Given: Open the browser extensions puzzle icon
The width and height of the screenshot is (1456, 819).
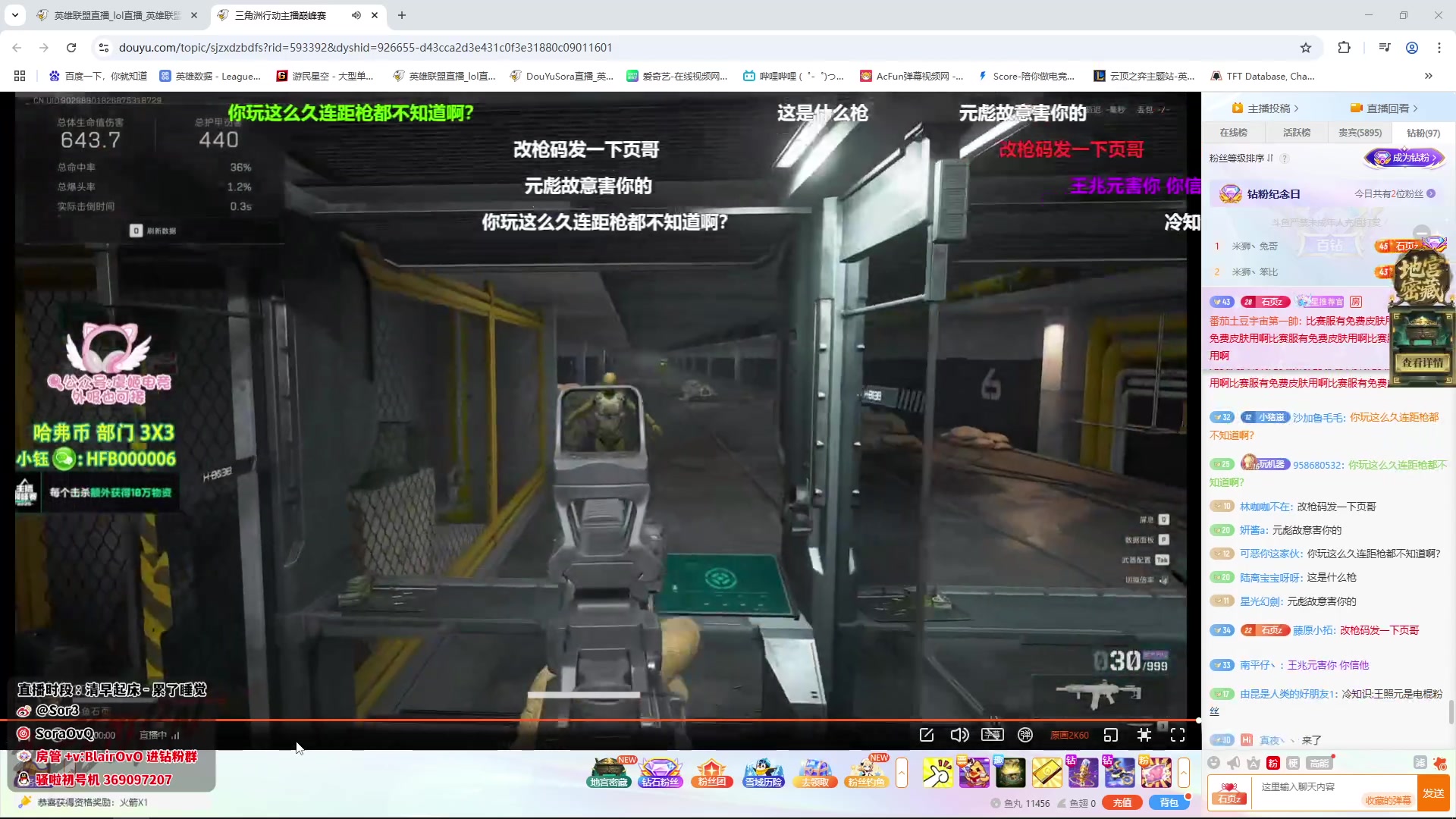Looking at the screenshot, I should pos(1344,48).
